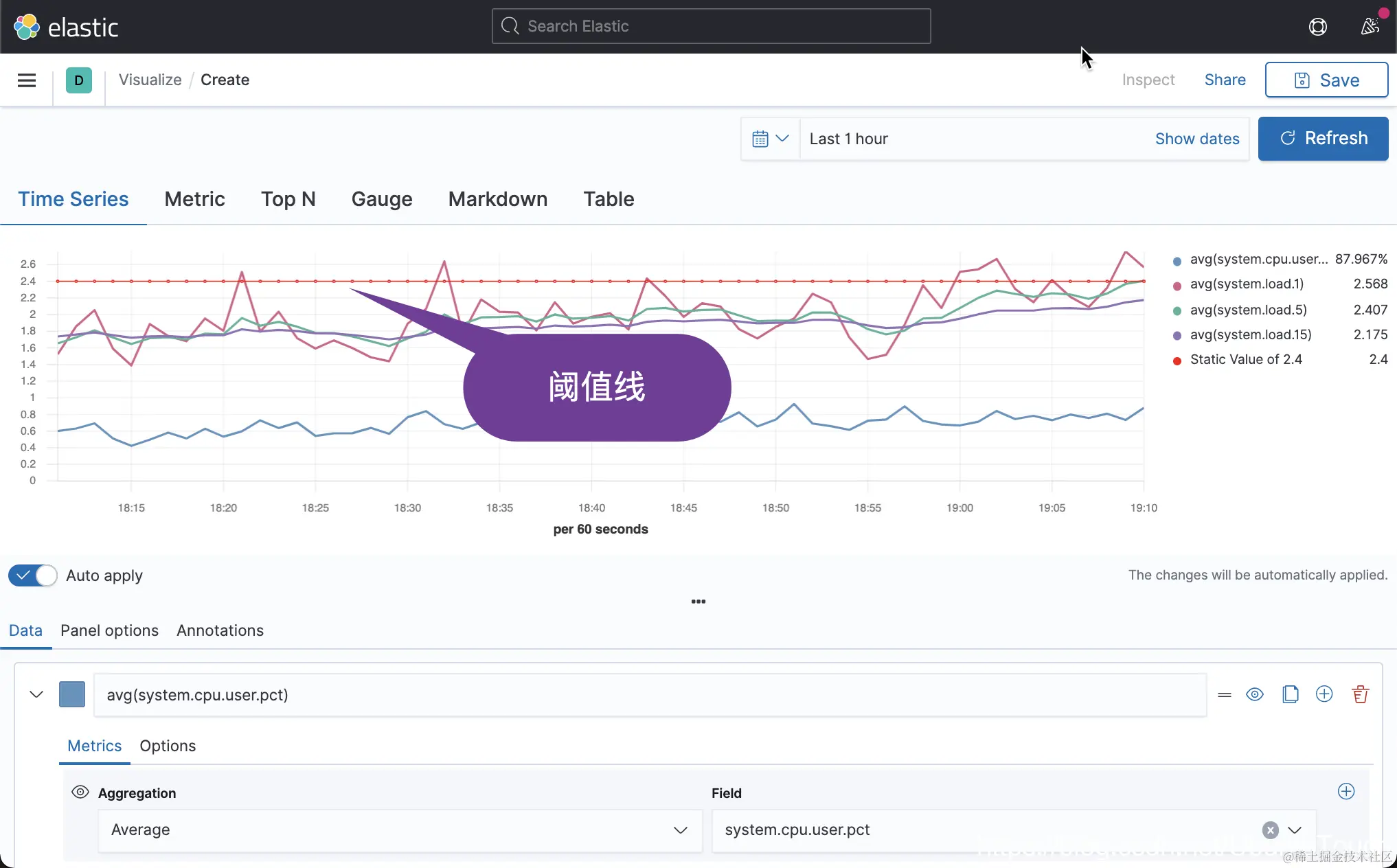Open the Average aggregation dropdown
This screenshot has height=868, width=1397.
(400, 830)
